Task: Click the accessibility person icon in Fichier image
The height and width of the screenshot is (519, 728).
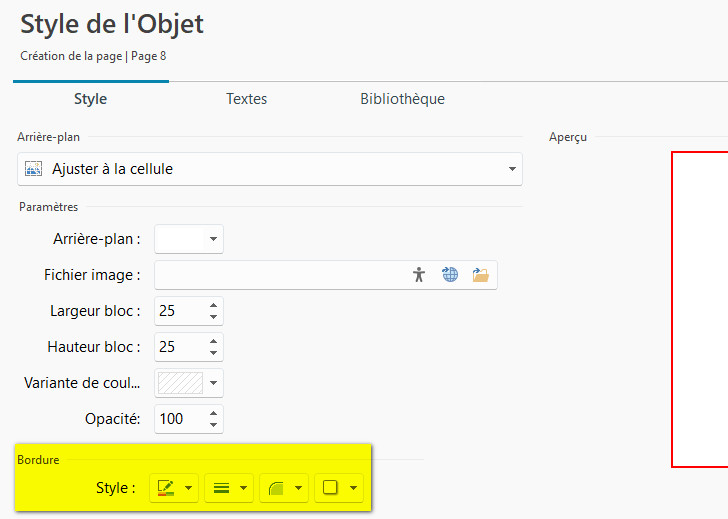Action: (419, 275)
